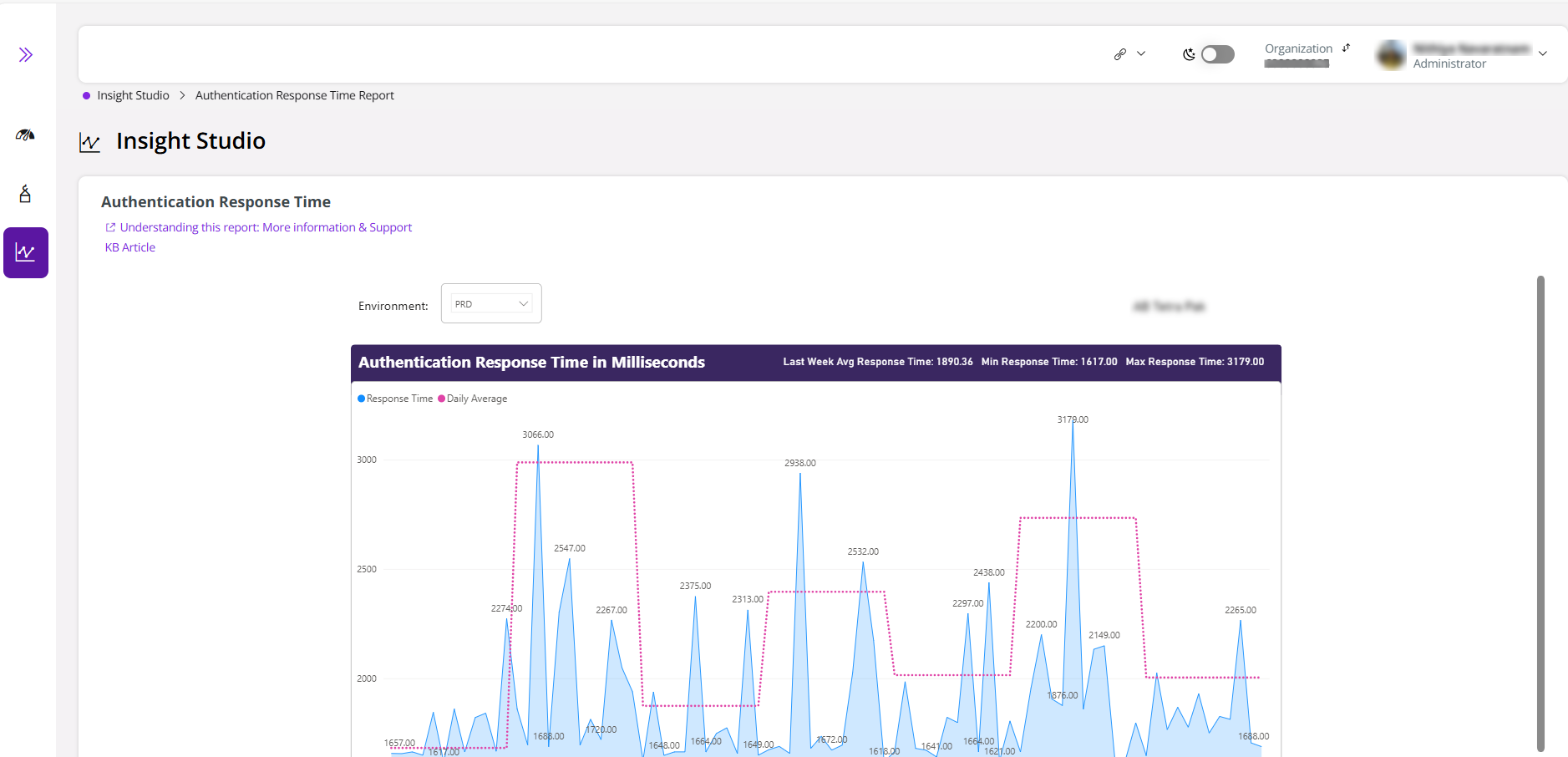Click the moon dark mode icon
This screenshot has height=757, width=1568.
tap(1189, 54)
